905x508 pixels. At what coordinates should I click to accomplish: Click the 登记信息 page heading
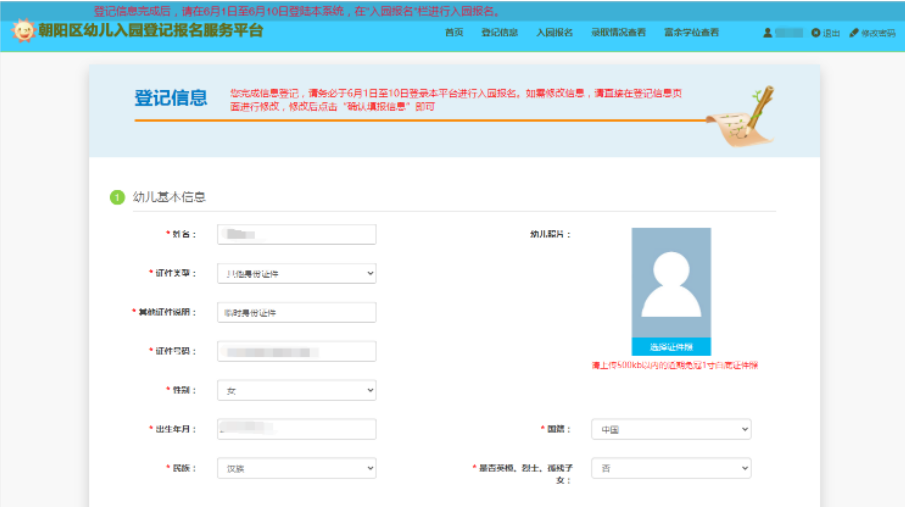171,98
